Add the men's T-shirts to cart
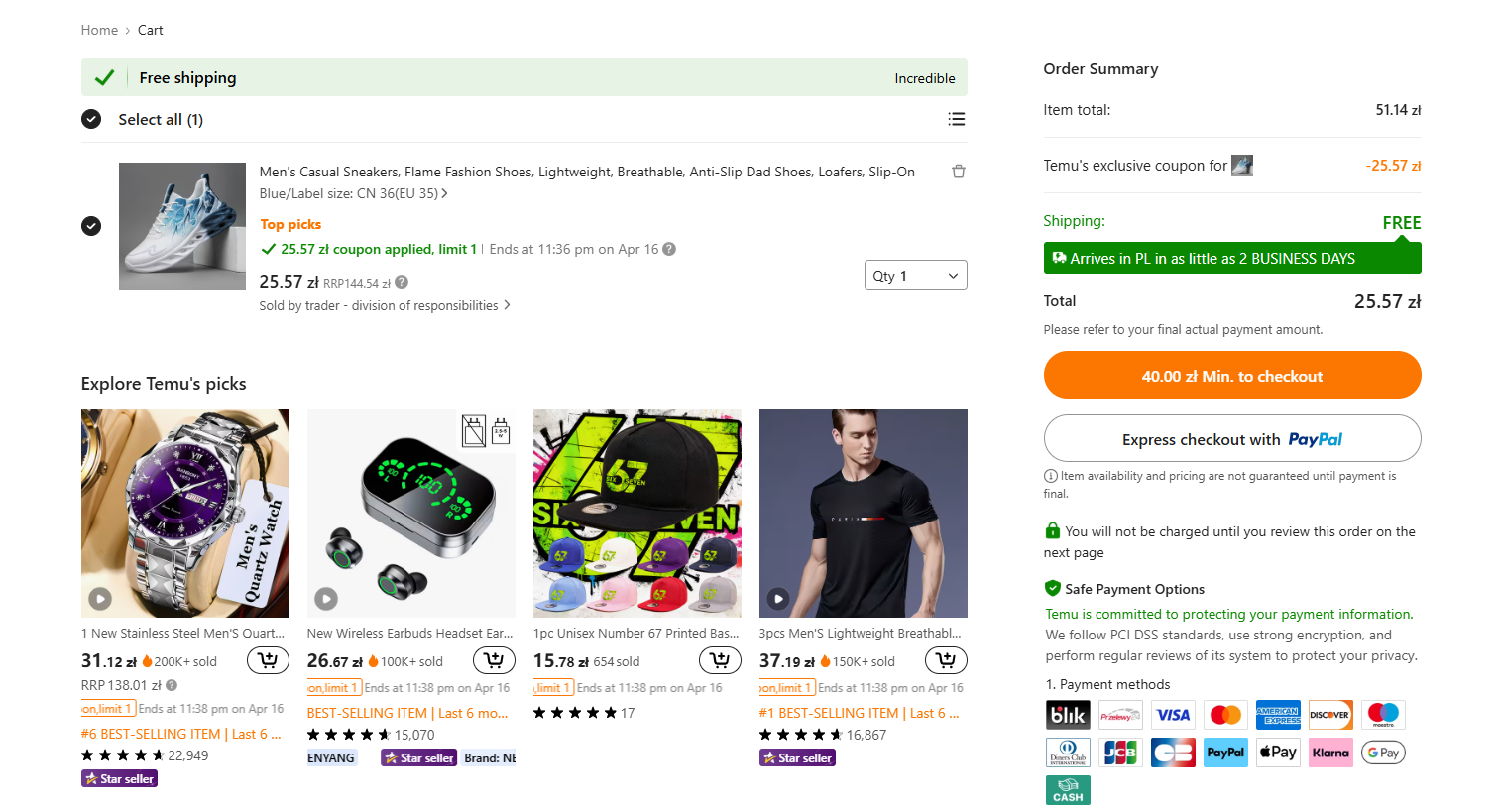1501x812 pixels. tap(946, 660)
